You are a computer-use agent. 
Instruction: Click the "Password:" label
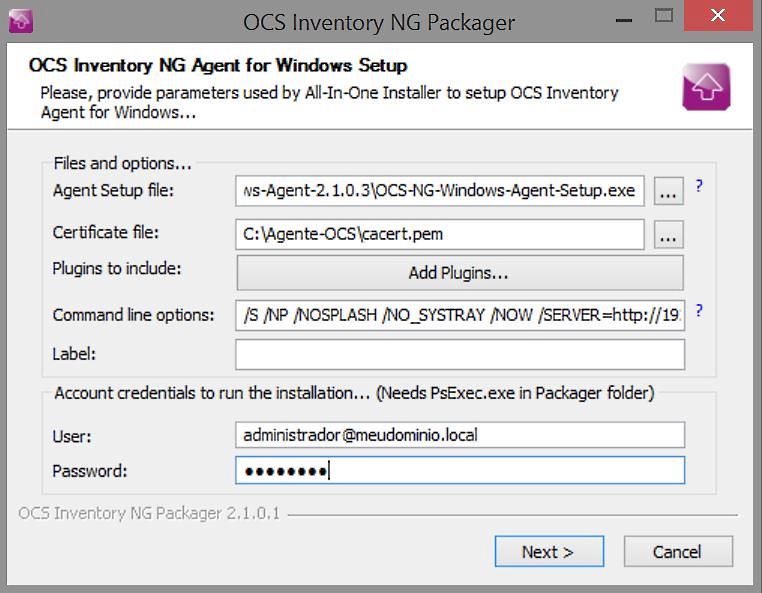(x=89, y=471)
